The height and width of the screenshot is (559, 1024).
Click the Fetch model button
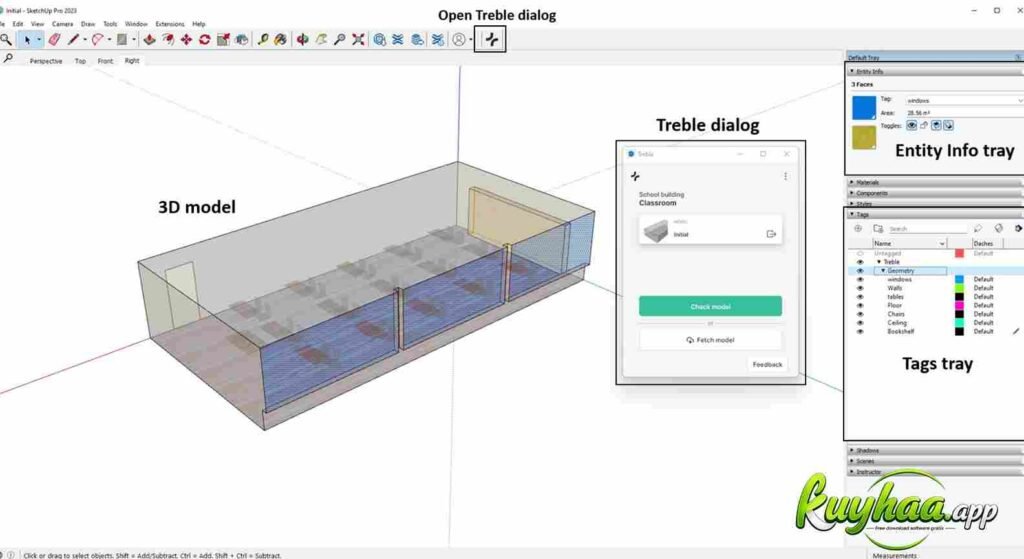click(711, 340)
